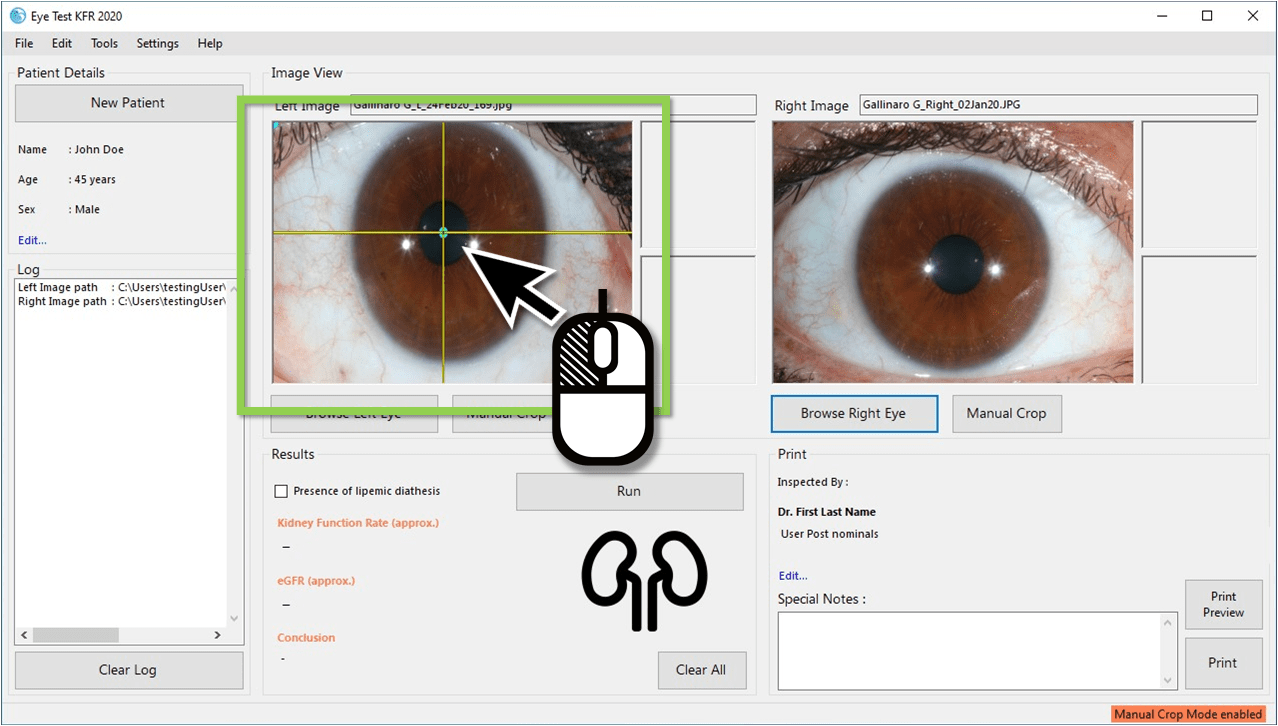Click the 'Dr. First Last Name' text
Image resolution: width=1278 pixels, height=726 pixels.
(827, 512)
